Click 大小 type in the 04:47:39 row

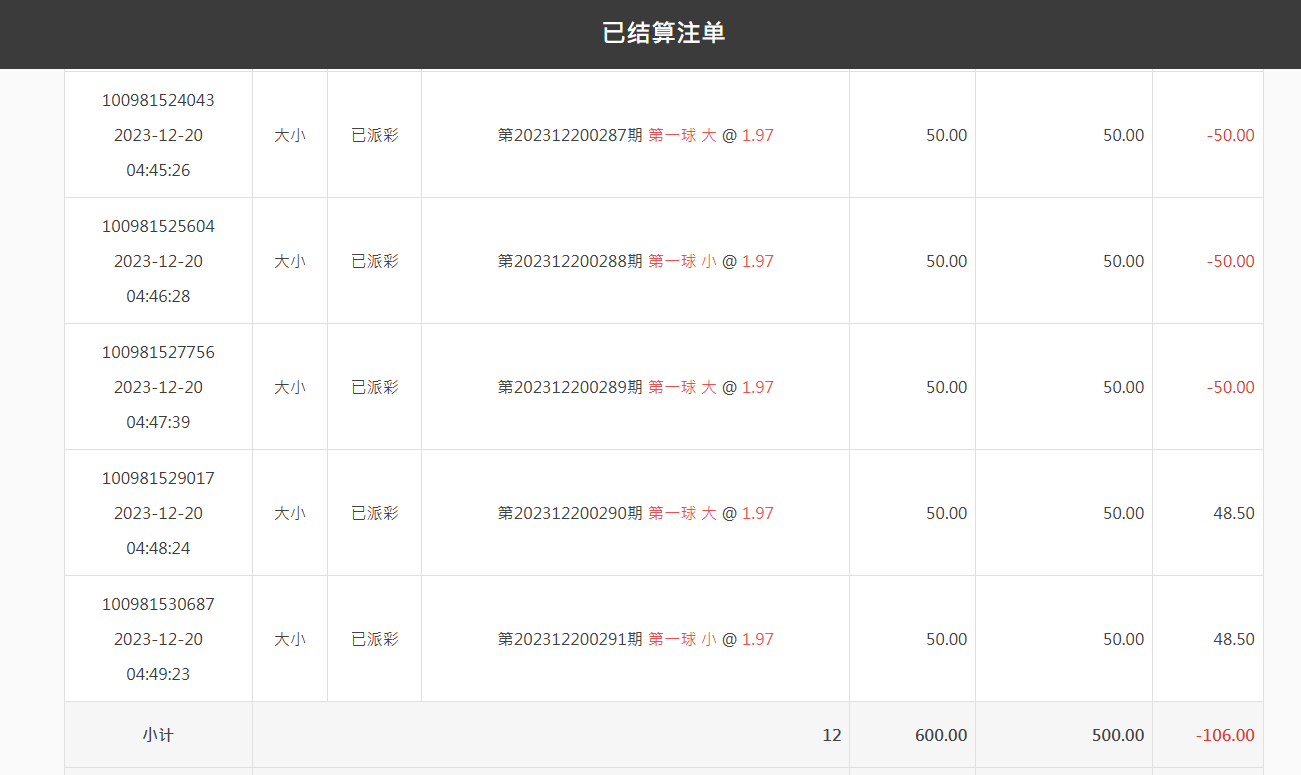tap(290, 387)
